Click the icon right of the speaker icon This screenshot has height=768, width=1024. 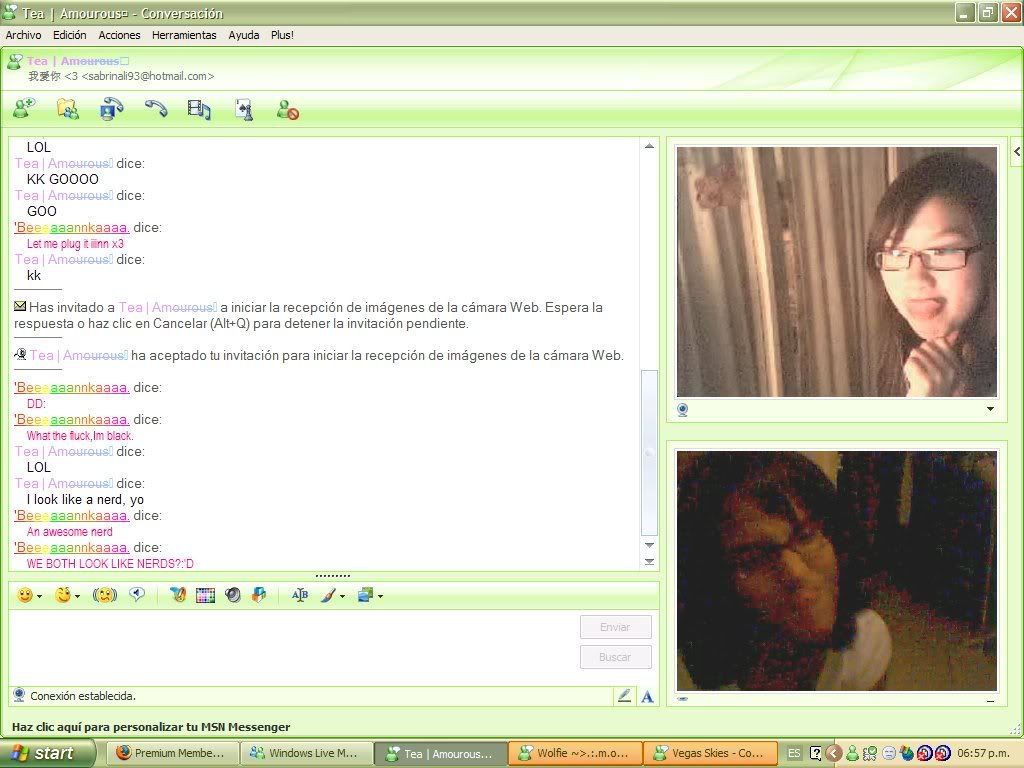click(x=259, y=595)
